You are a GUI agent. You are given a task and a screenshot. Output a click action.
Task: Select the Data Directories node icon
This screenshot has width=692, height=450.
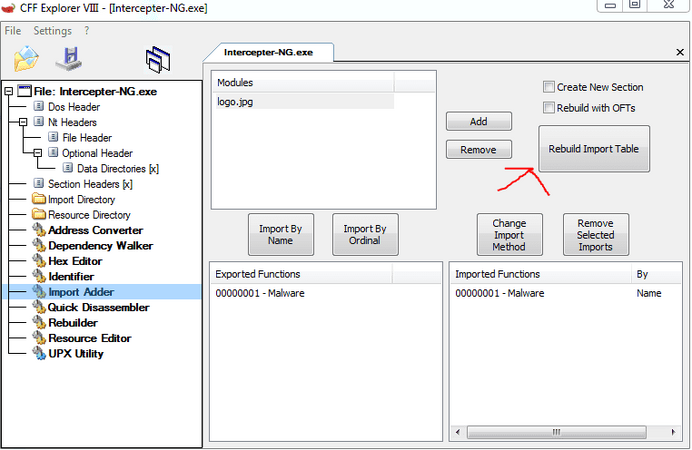[x=68, y=168]
